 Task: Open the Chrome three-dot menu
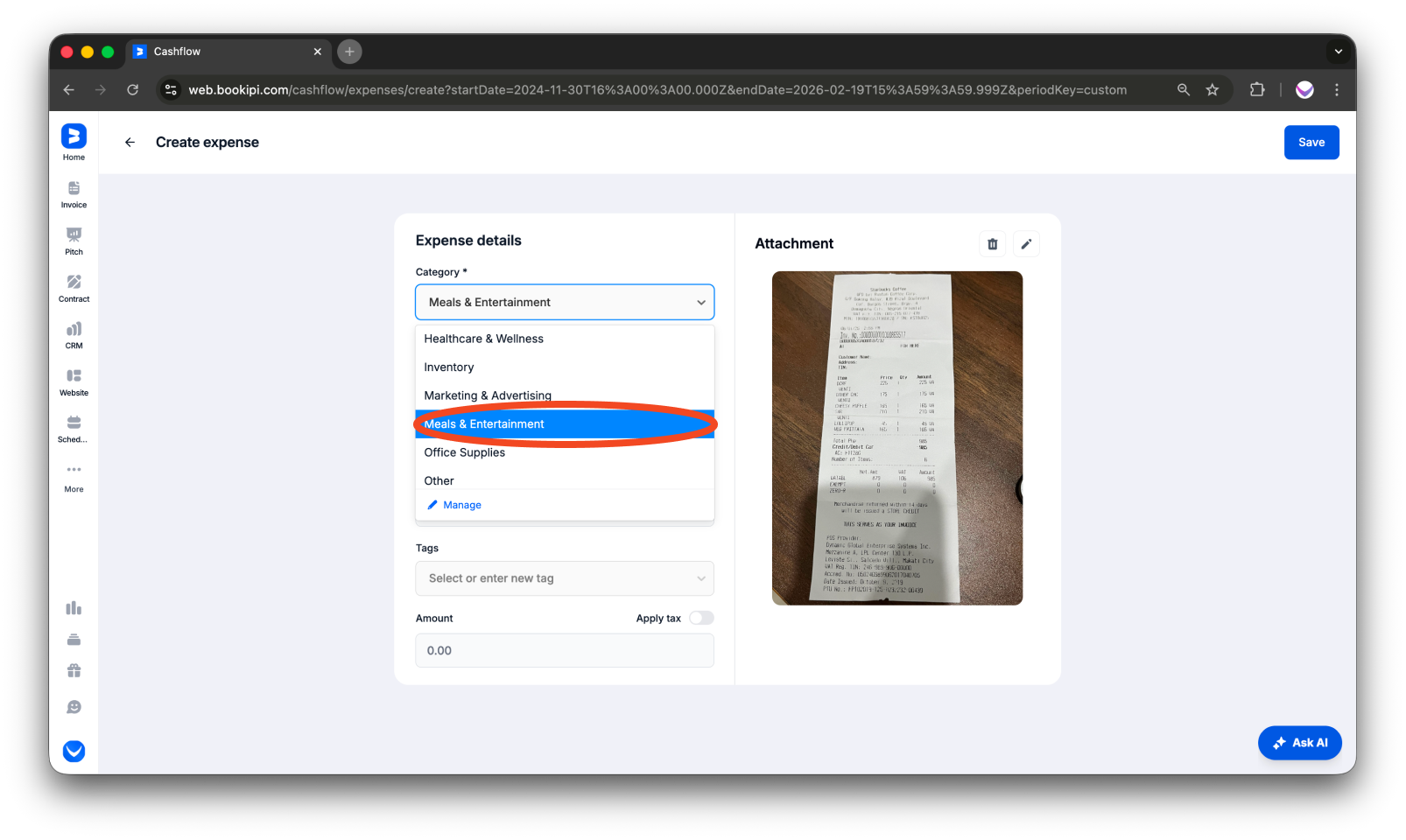(x=1336, y=90)
